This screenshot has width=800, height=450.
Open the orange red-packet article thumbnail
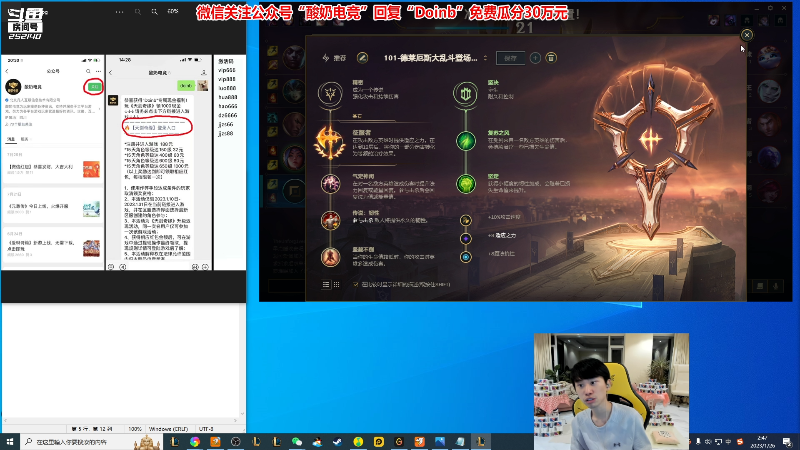click(91, 169)
